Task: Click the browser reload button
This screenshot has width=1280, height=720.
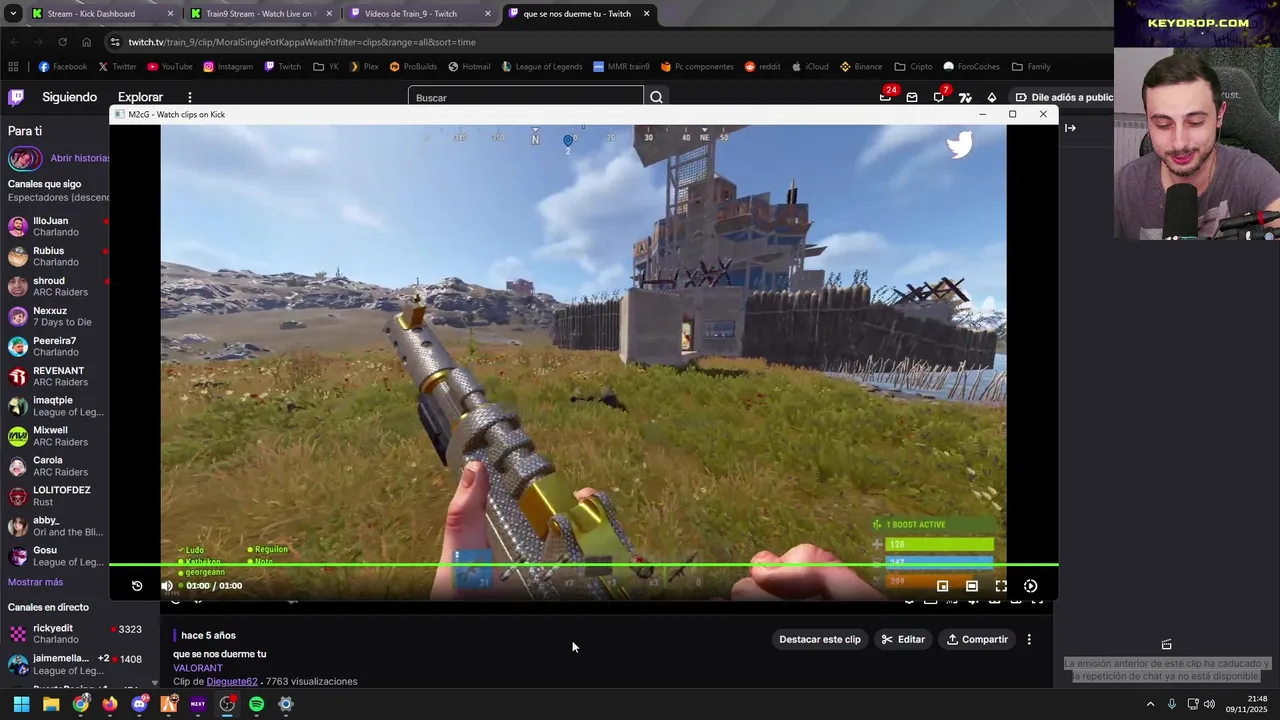Action: coord(62,42)
